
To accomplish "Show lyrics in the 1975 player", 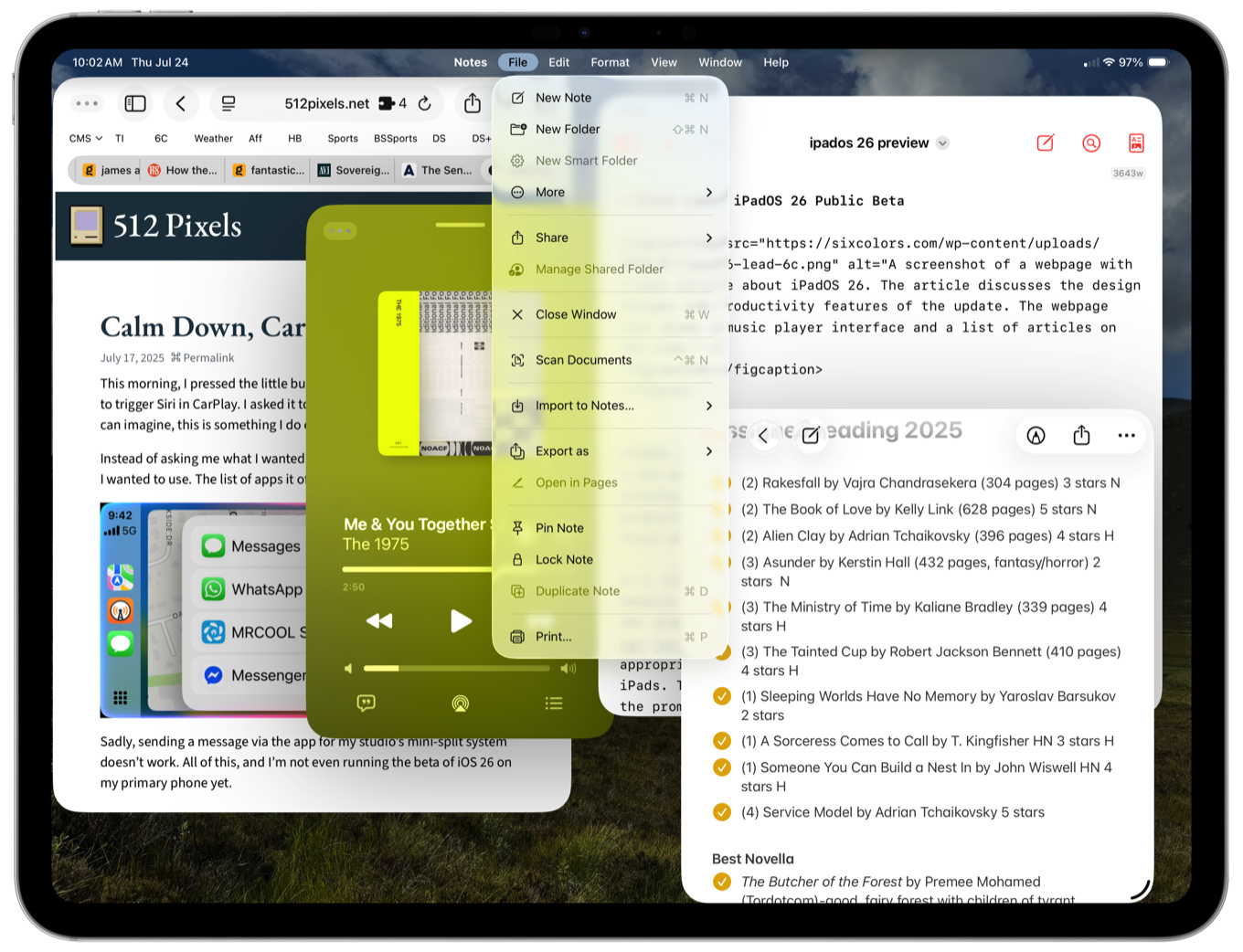I will click(x=365, y=703).
